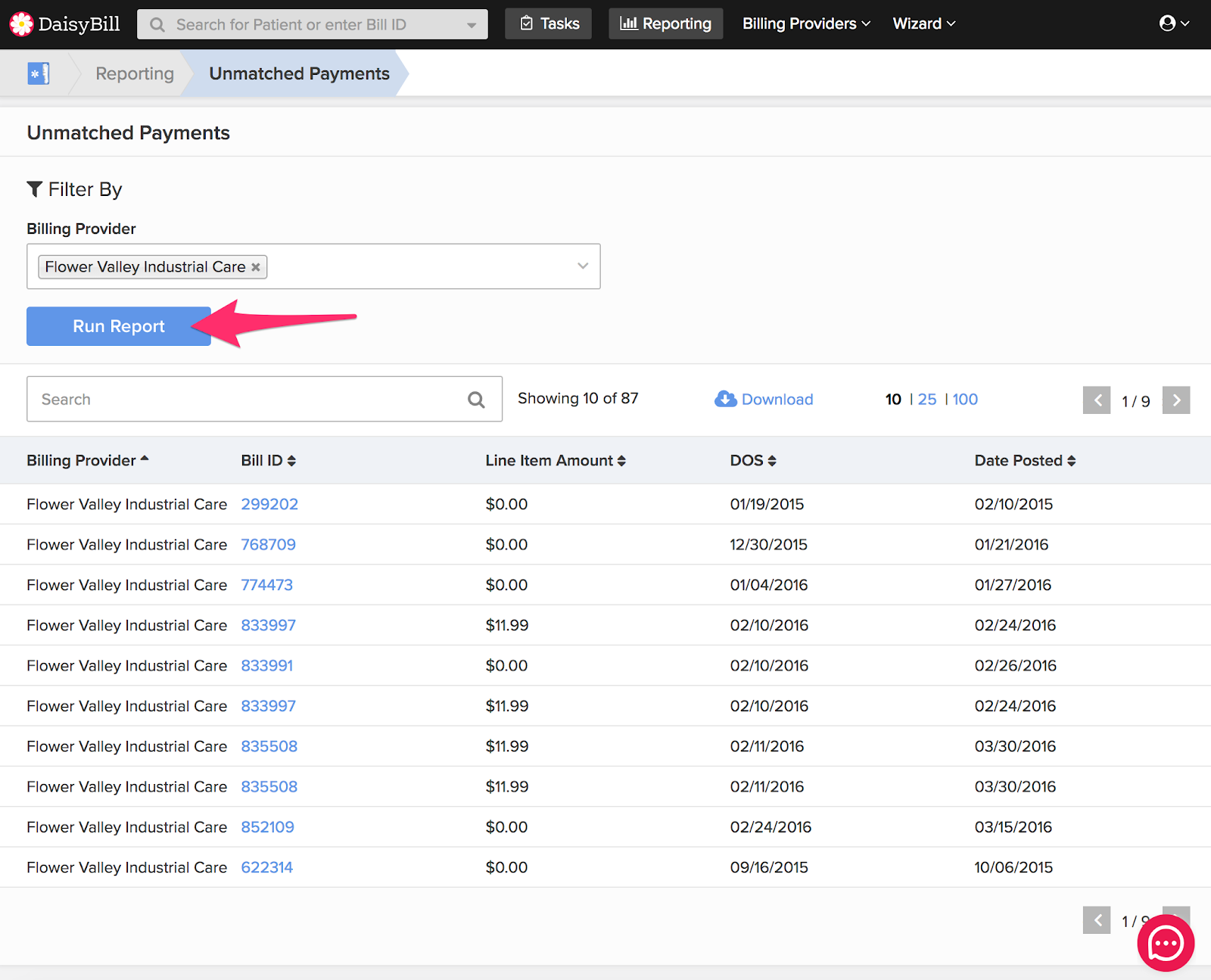Go to previous page using bottom arrow
Image resolution: width=1211 pixels, height=980 pixels.
point(1097,920)
